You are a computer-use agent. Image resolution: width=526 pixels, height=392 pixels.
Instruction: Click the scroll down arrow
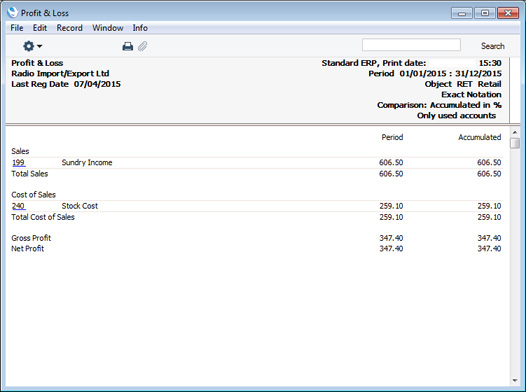(x=515, y=380)
